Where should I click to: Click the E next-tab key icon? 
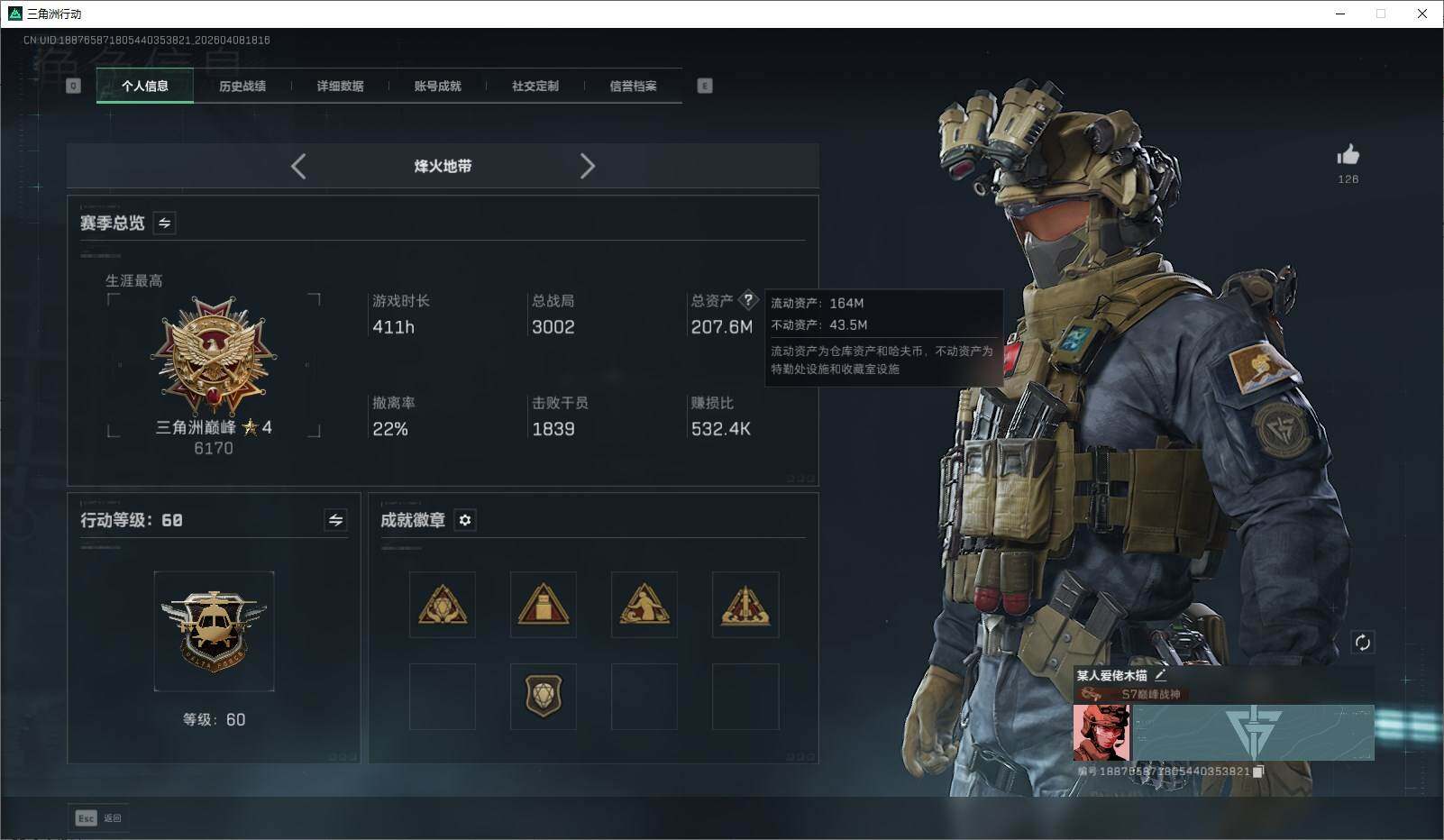tap(705, 86)
